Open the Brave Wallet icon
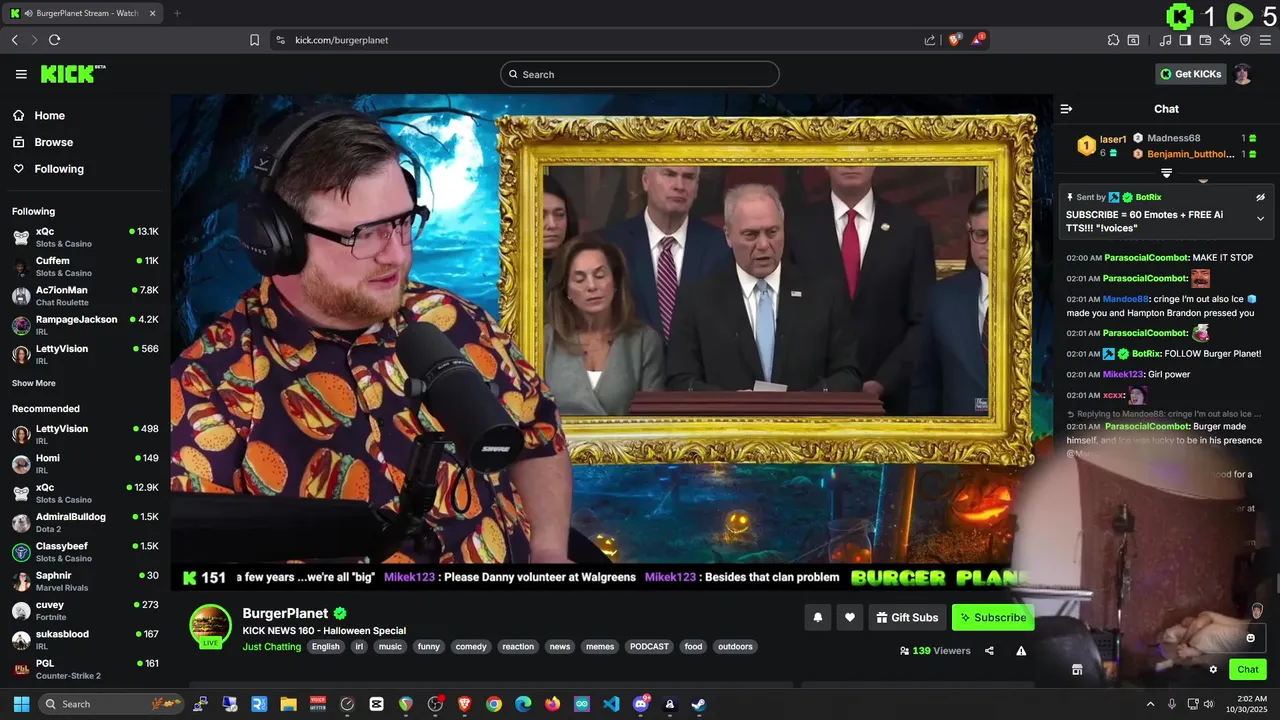This screenshot has height=720, width=1280. click(1205, 40)
